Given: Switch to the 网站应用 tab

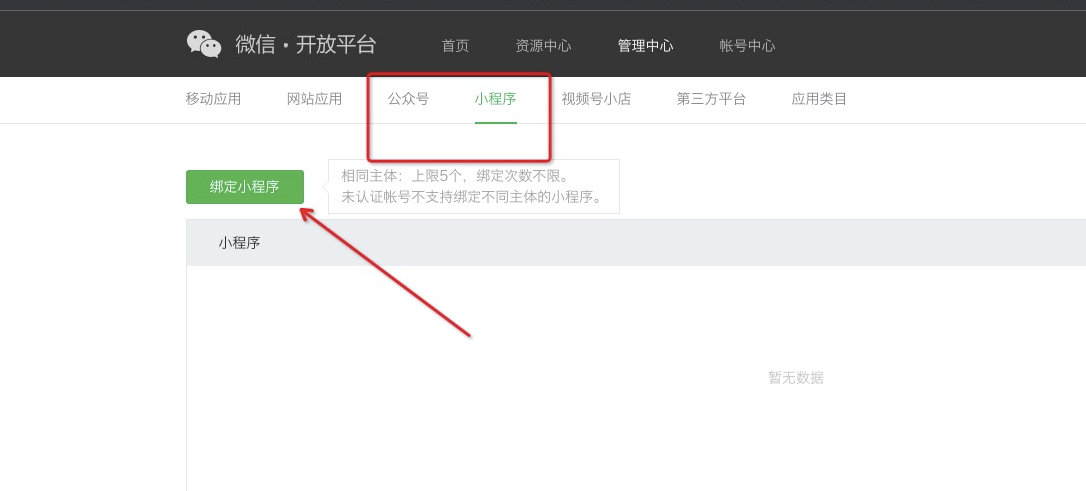Looking at the screenshot, I should click(314, 99).
